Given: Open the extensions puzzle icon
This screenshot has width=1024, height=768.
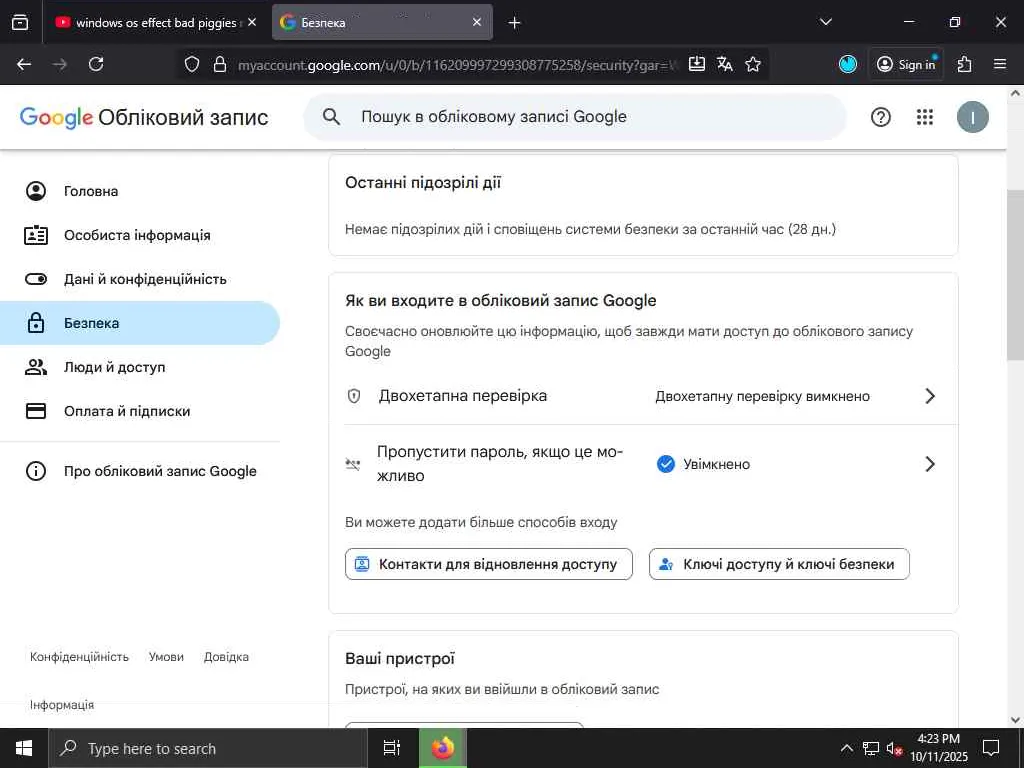Looking at the screenshot, I should click(965, 64).
